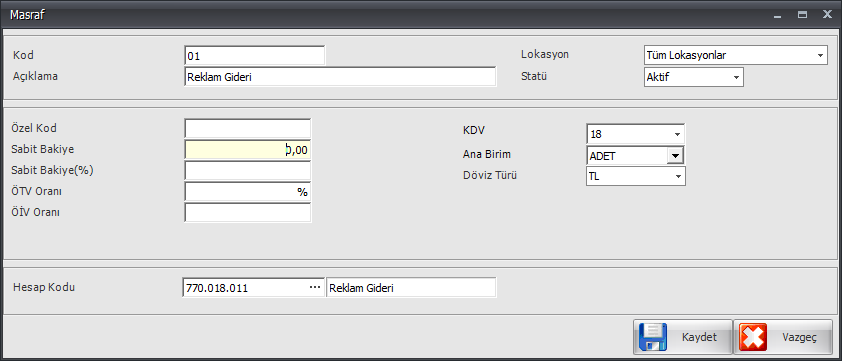Click the red X Vazgeç icon
842x361 pixels.
click(753, 337)
